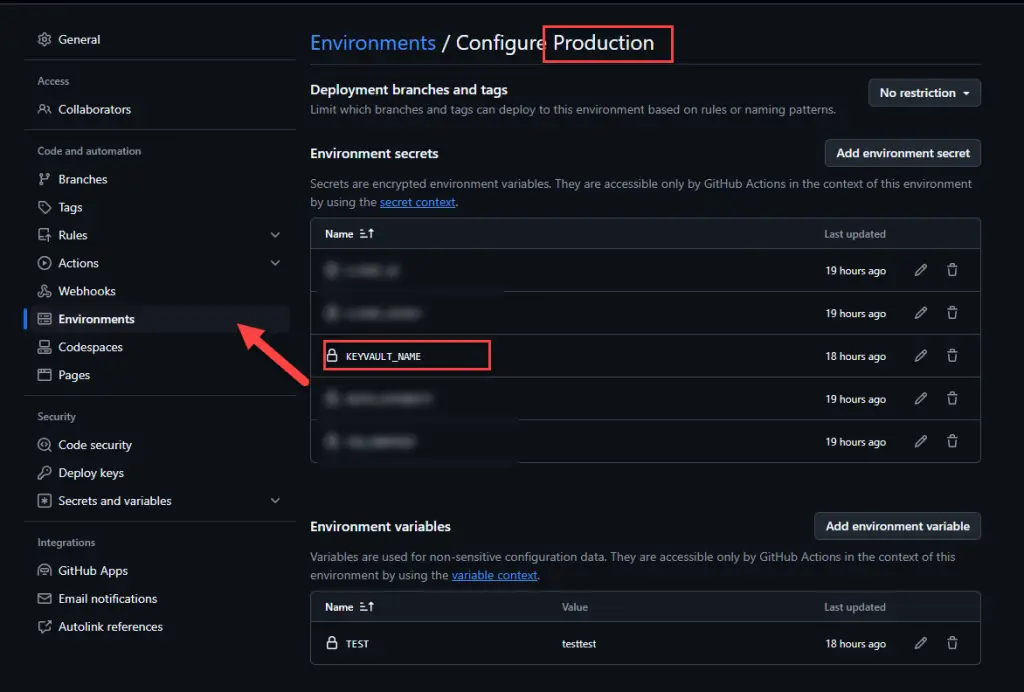Click Add environment variable button
This screenshot has height=692, width=1024.
coord(897,526)
